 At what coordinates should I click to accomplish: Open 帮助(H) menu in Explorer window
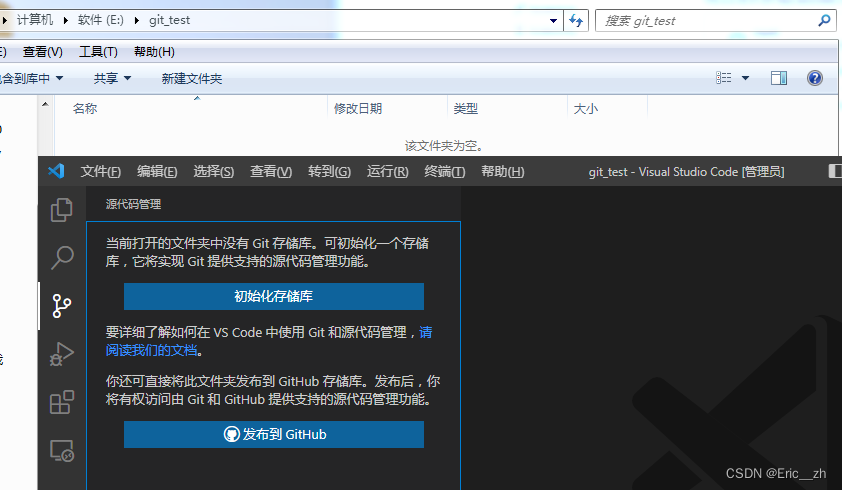154,52
